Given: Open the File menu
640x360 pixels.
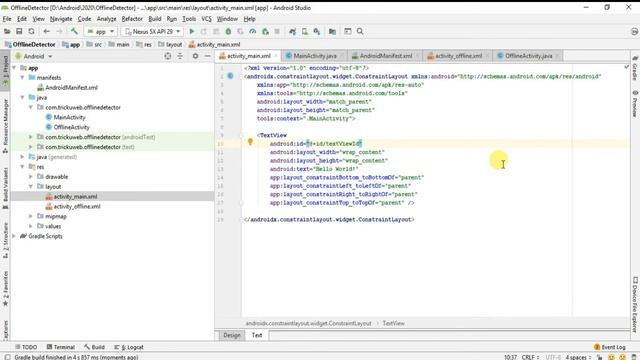Looking at the screenshot, I should [x=7, y=19].
